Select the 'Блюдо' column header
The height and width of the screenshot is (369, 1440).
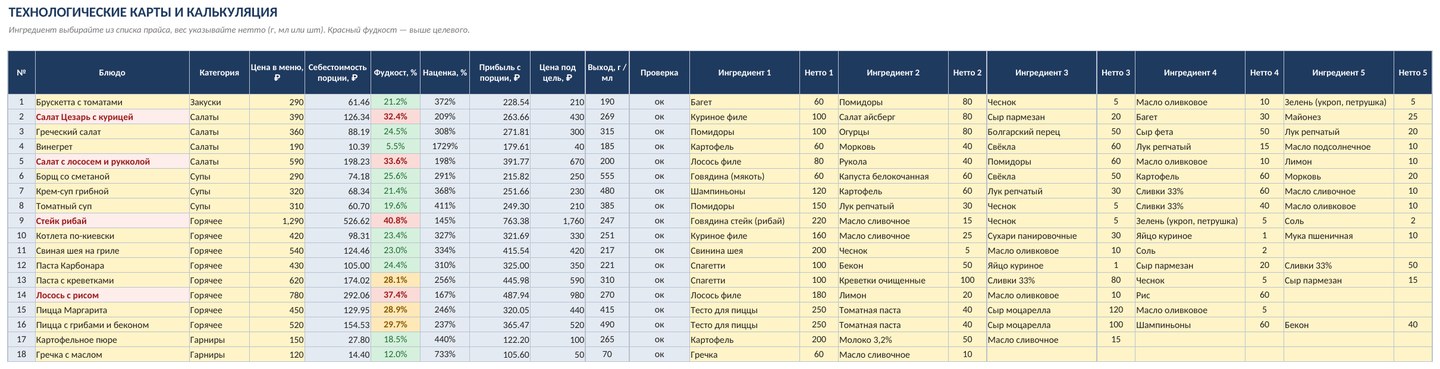click(x=112, y=73)
